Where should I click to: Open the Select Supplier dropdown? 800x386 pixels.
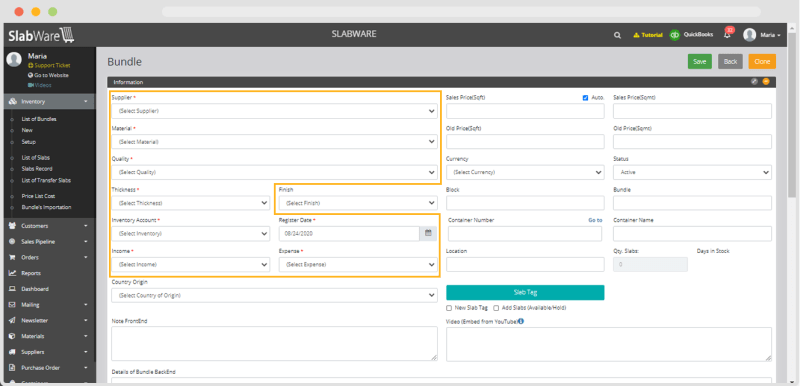(274, 111)
